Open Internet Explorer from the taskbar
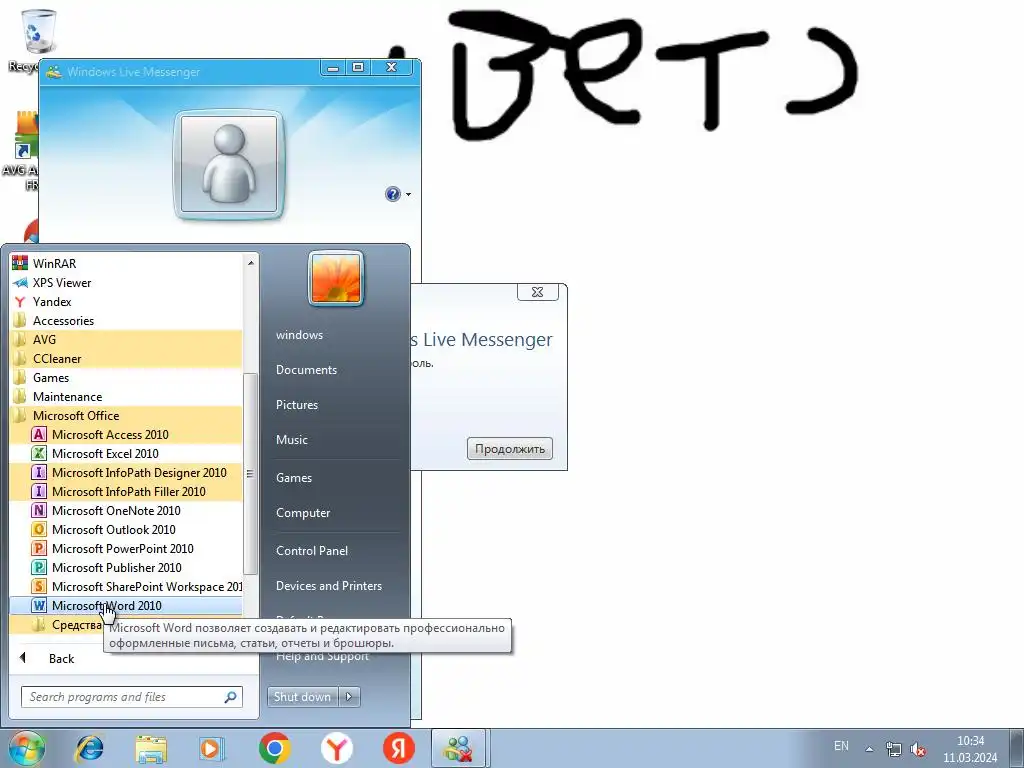The width and height of the screenshot is (1024, 768). click(89, 748)
